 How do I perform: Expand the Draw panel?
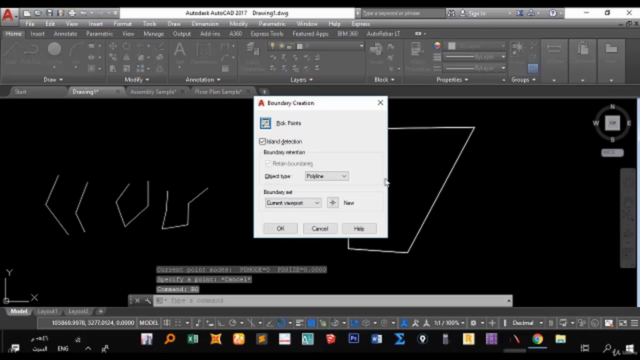[x=53, y=80]
